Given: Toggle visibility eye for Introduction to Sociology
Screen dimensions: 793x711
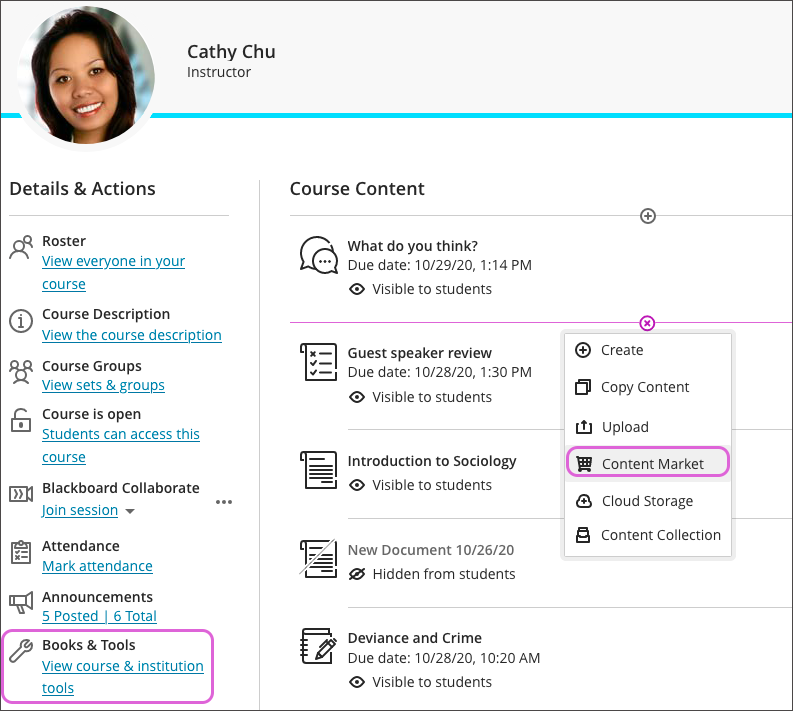Looking at the screenshot, I should 357,485.
